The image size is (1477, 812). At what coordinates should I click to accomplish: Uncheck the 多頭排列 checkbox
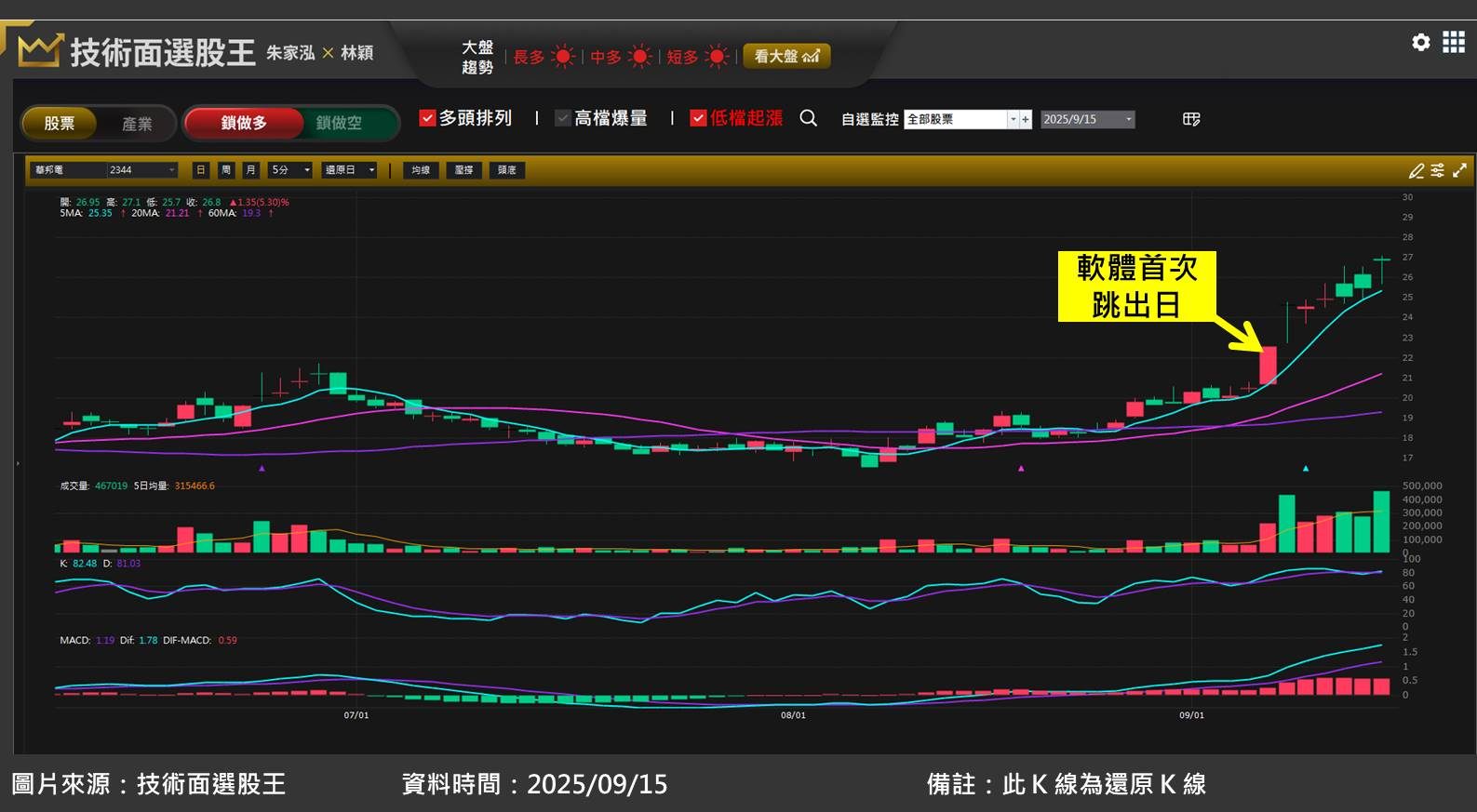(x=428, y=118)
